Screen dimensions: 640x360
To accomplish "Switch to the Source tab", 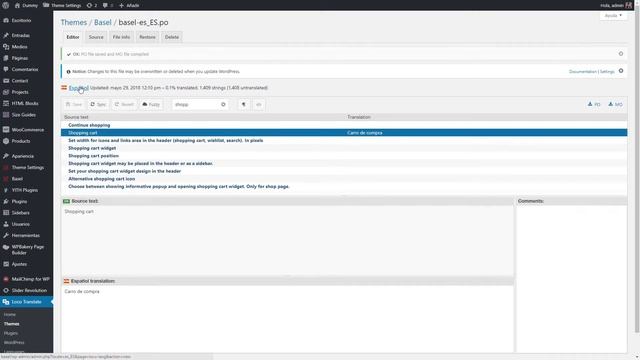I will point(96,37).
